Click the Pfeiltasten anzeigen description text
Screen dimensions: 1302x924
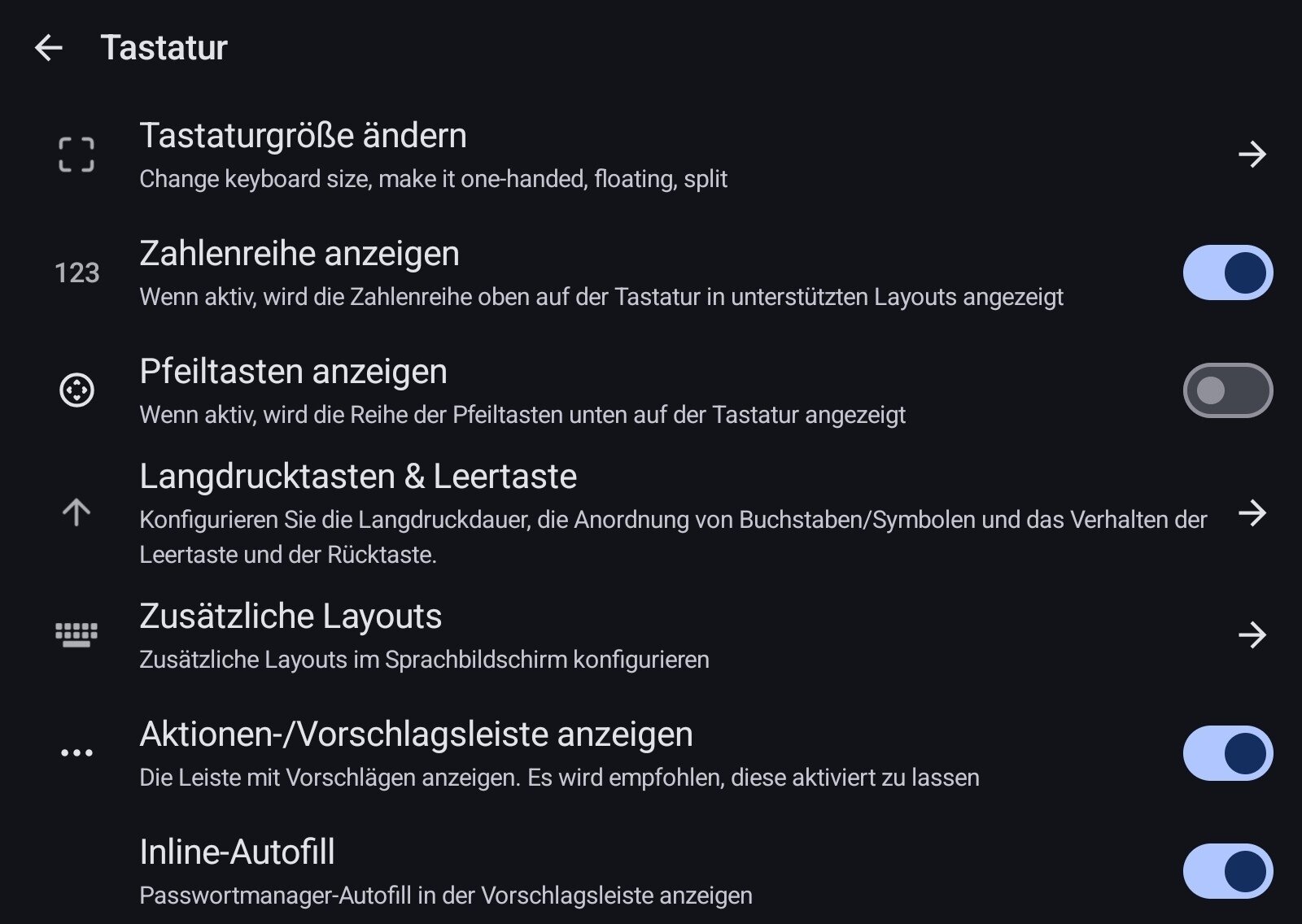pyautogui.click(x=522, y=415)
